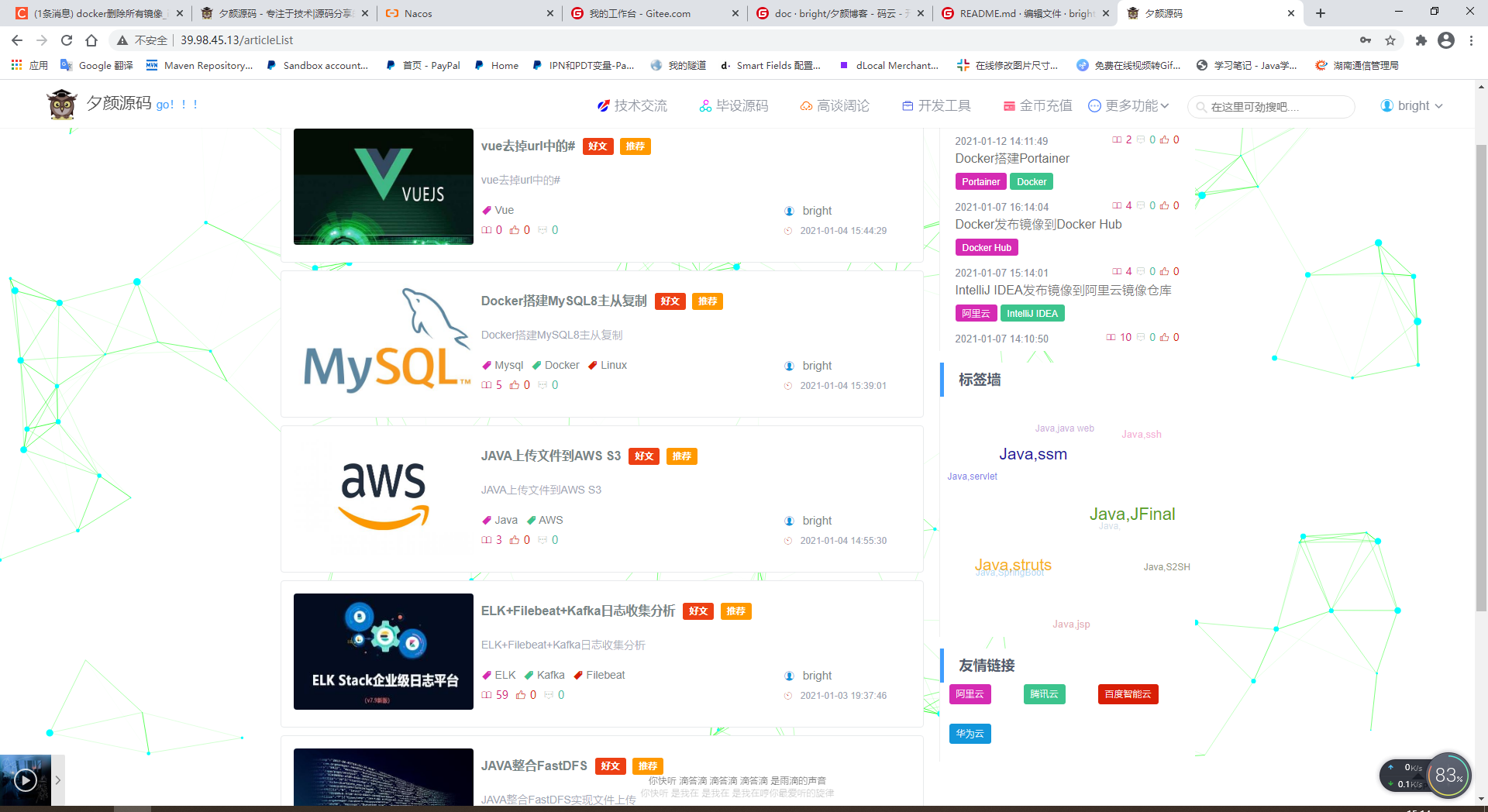Image resolution: width=1488 pixels, height=812 pixels.
Task: Open Google 翻译 bookmark
Action: (x=97, y=65)
